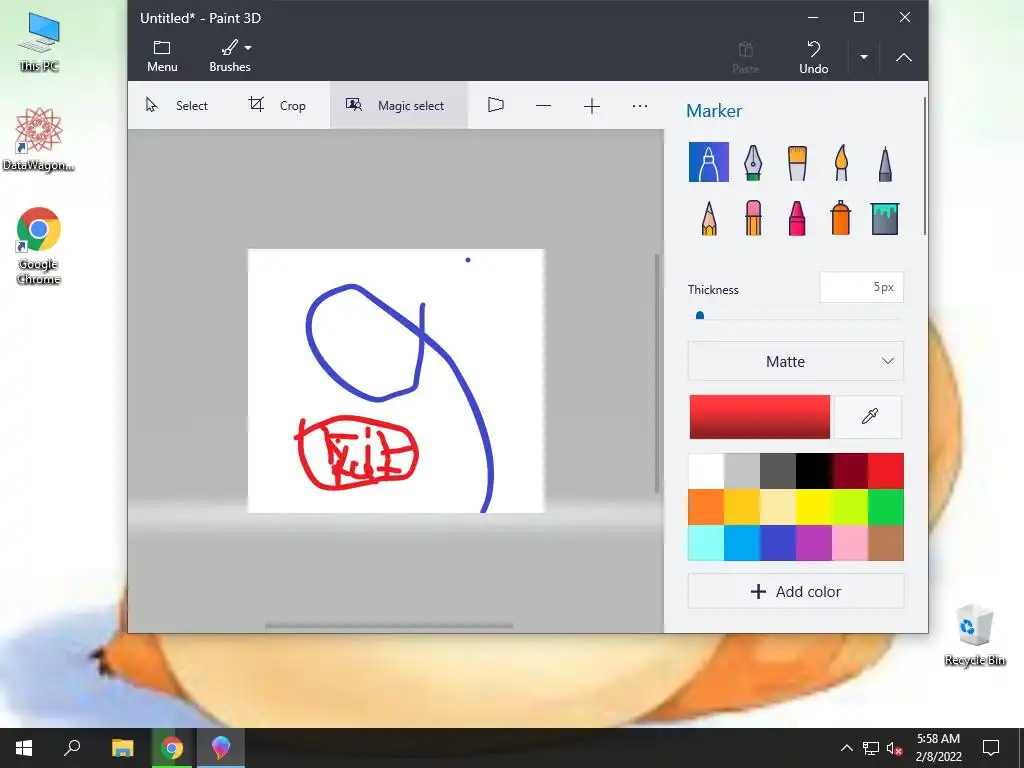Screen dimensions: 1024x768
Task: Pick the white color swatch
Action: pos(706,471)
